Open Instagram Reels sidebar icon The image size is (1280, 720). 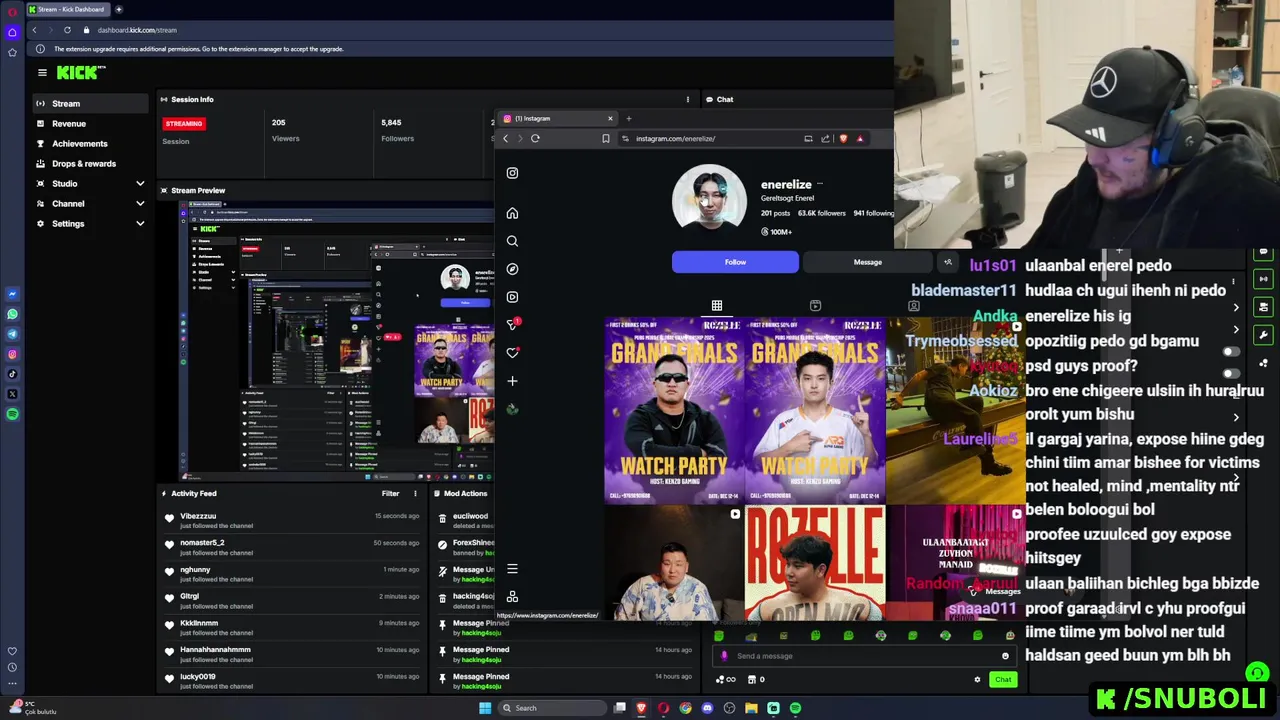512,297
